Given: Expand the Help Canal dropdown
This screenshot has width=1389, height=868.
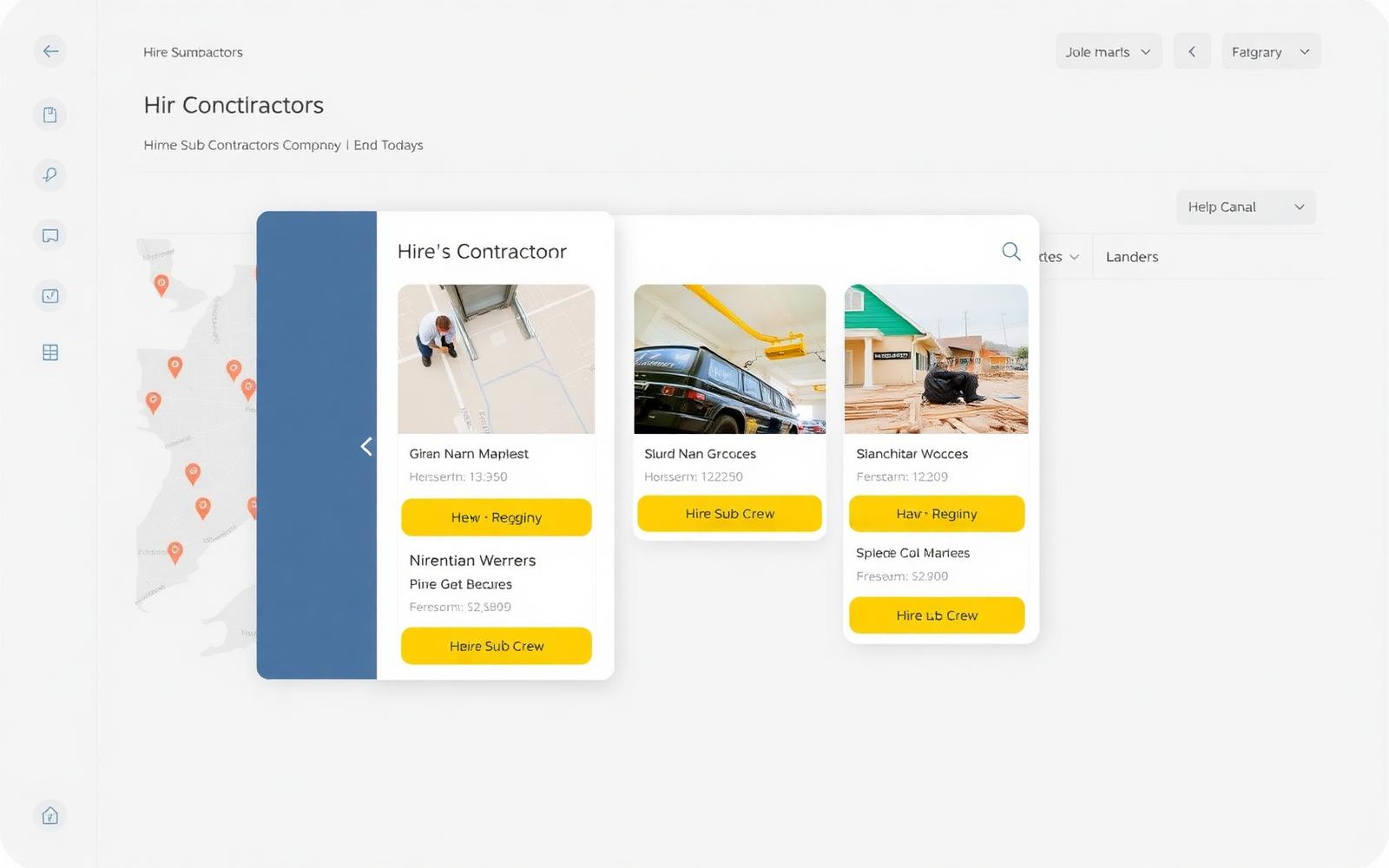Looking at the screenshot, I should [1246, 207].
